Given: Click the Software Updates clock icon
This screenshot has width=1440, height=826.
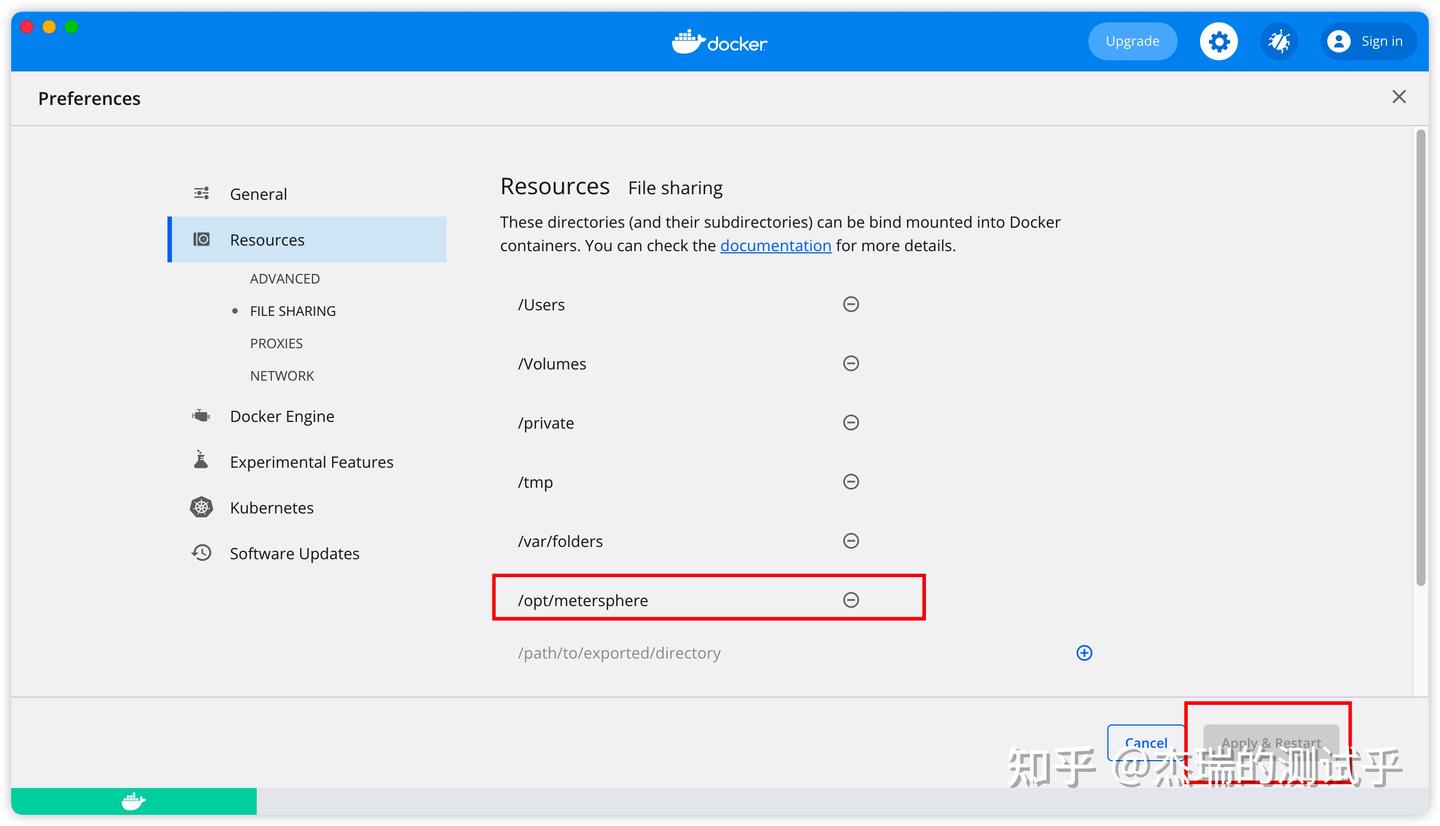Looking at the screenshot, I should [x=202, y=552].
